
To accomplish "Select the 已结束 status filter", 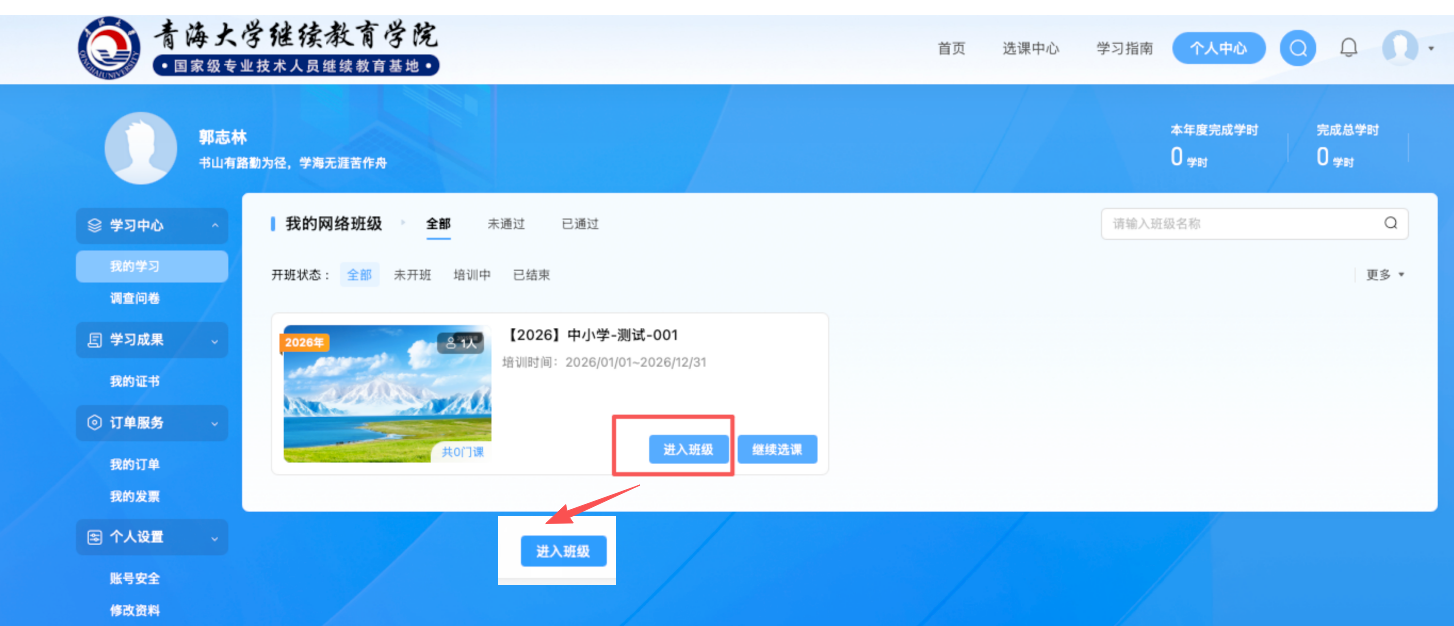I will [531, 275].
